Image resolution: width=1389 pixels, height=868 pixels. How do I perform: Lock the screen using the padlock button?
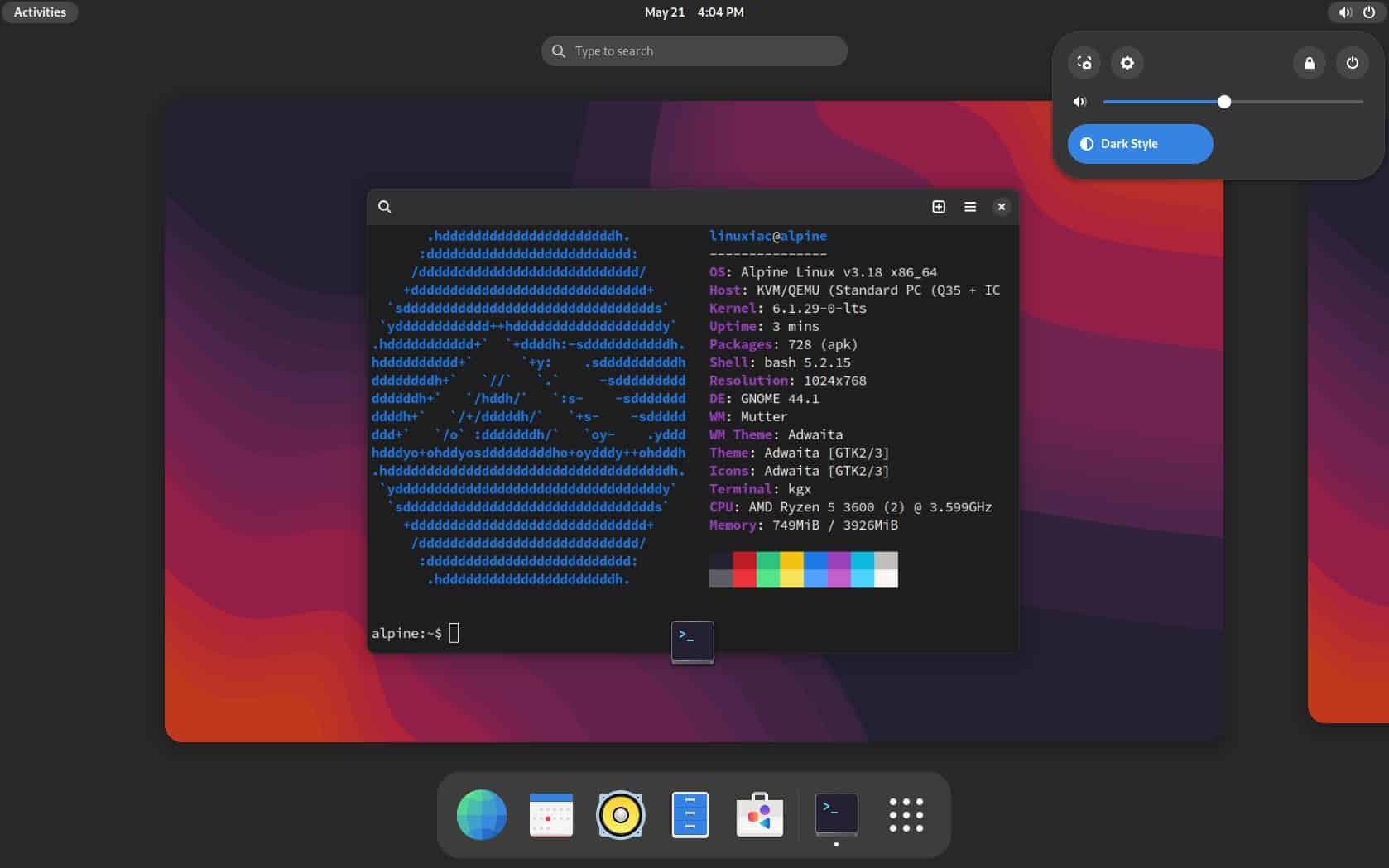click(1310, 63)
